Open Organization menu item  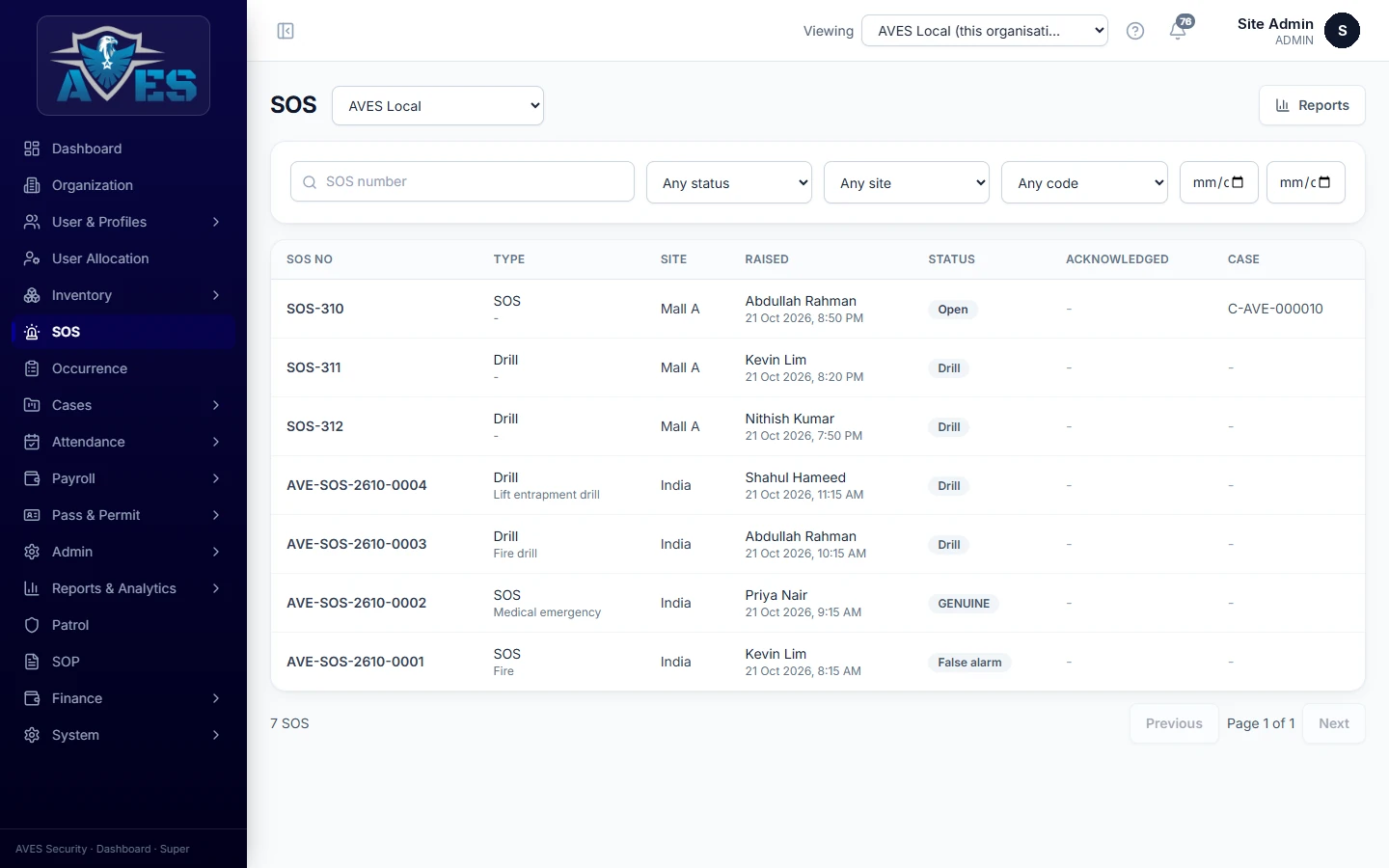(123, 185)
